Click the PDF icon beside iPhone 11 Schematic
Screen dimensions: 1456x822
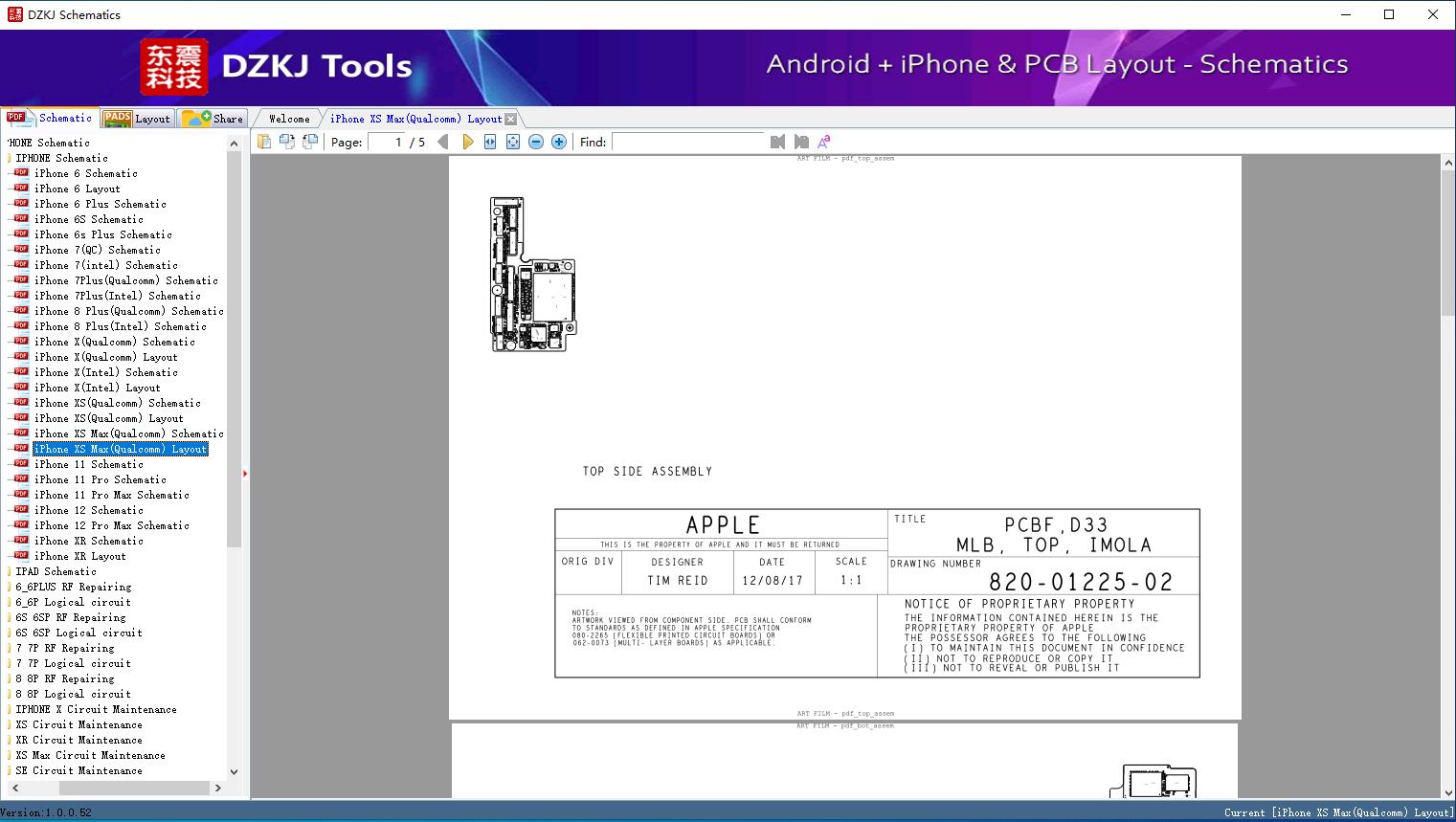coord(21,464)
